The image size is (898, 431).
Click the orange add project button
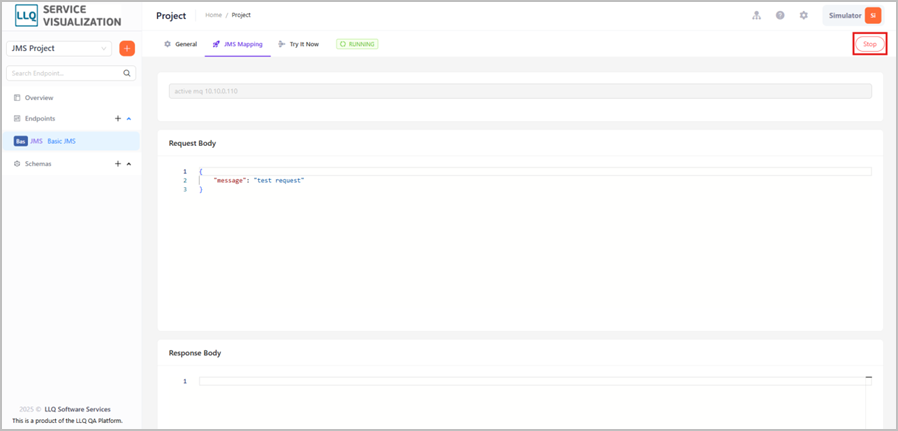click(127, 49)
